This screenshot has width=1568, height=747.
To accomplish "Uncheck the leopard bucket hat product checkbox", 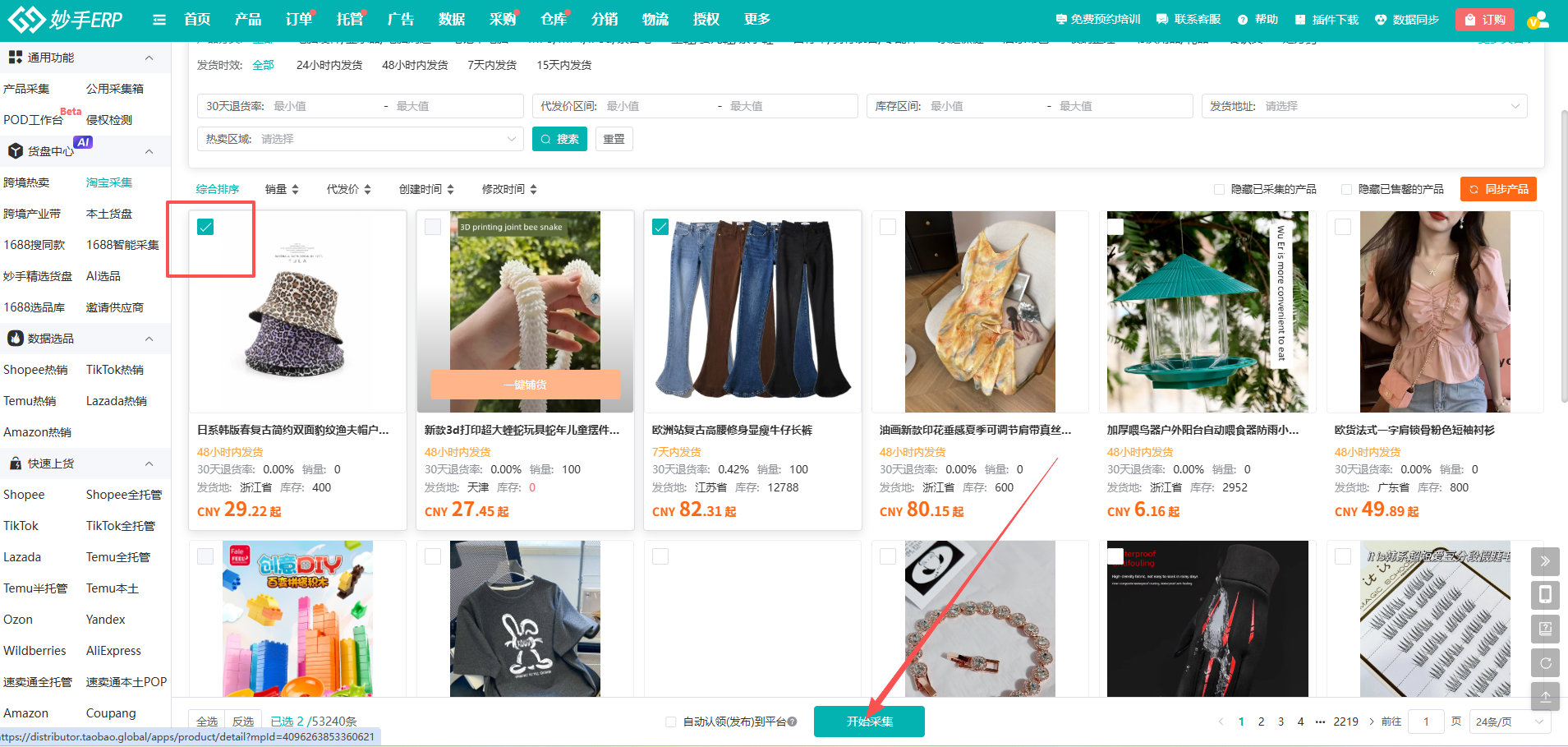I will [205, 227].
